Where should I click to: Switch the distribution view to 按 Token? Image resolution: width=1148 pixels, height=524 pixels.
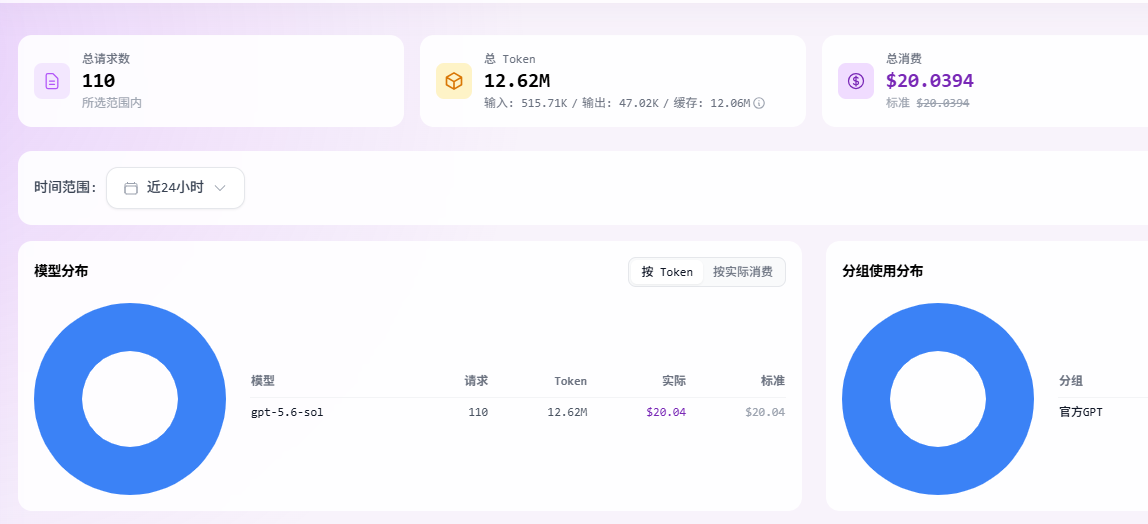click(667, 272)
